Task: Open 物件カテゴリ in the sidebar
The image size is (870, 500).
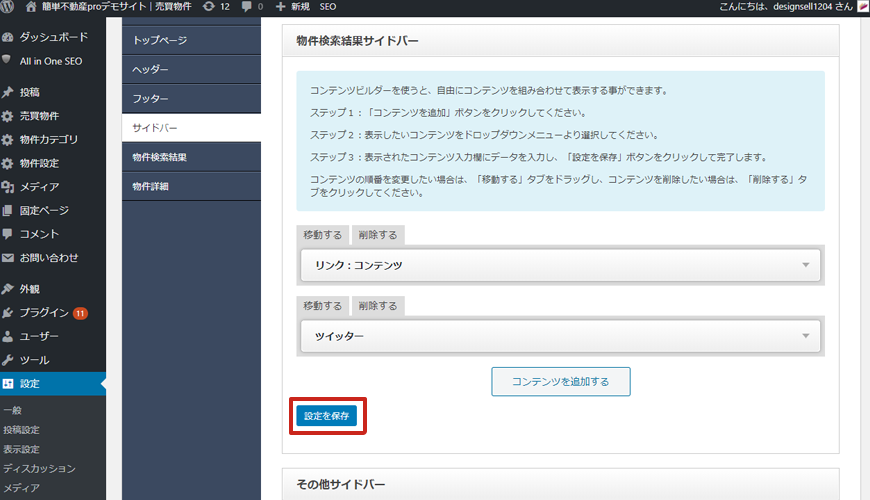Action: [x=48, y=140]
